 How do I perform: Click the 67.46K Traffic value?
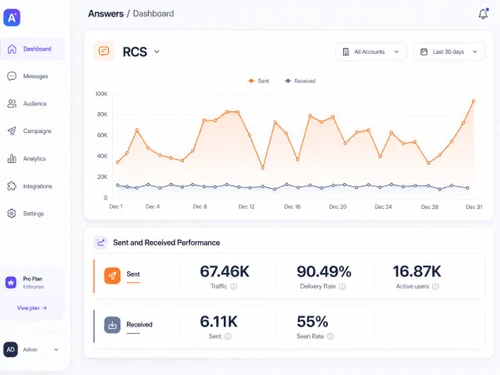click(x=225, y=271)
